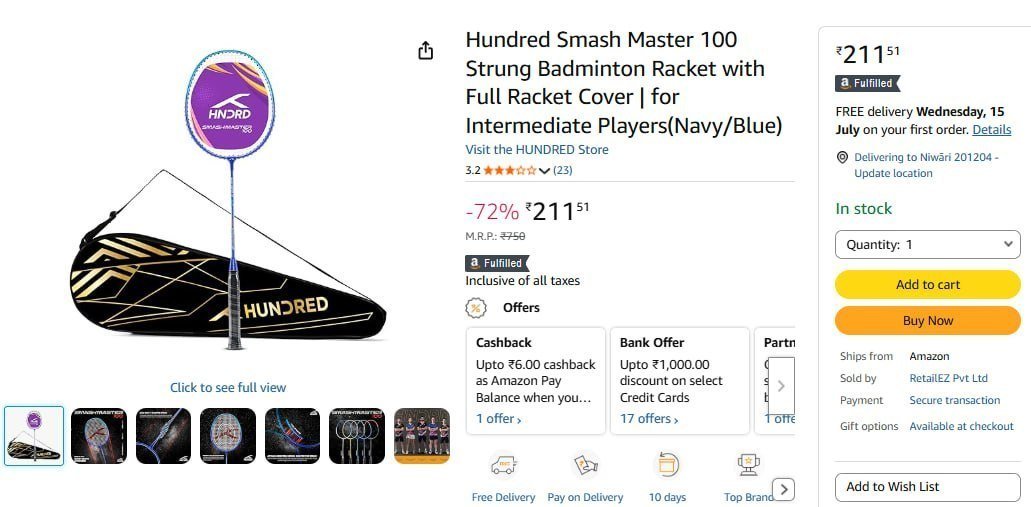Expand the star ratings chevron
Image resolution: width=1031 pixels, height=507 pixels.
[544, 171]
